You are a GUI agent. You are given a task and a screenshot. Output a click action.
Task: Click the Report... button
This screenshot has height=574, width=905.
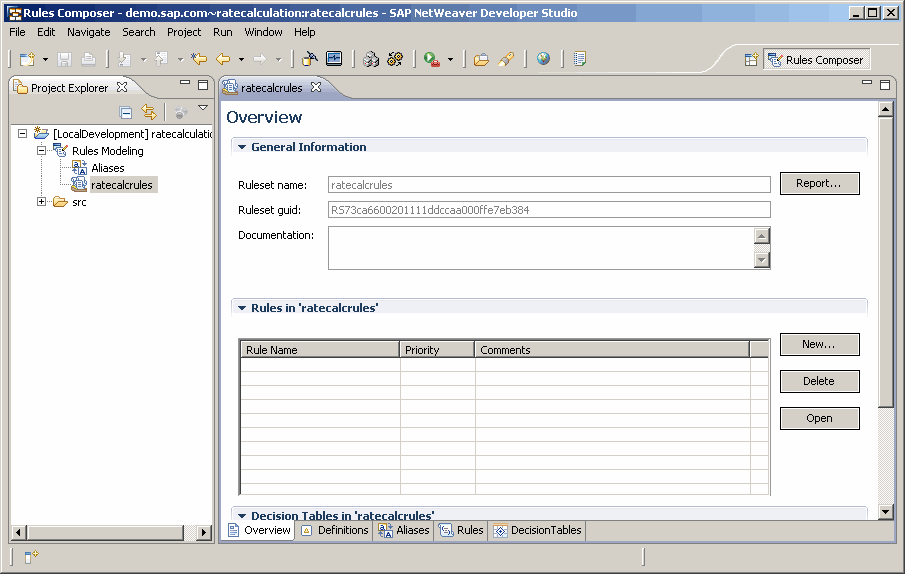(x=820, y=183)
